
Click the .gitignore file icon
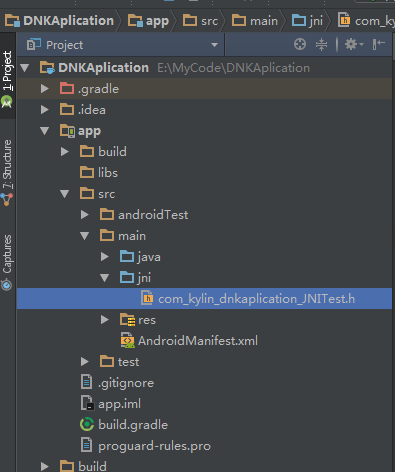(86, 382)
